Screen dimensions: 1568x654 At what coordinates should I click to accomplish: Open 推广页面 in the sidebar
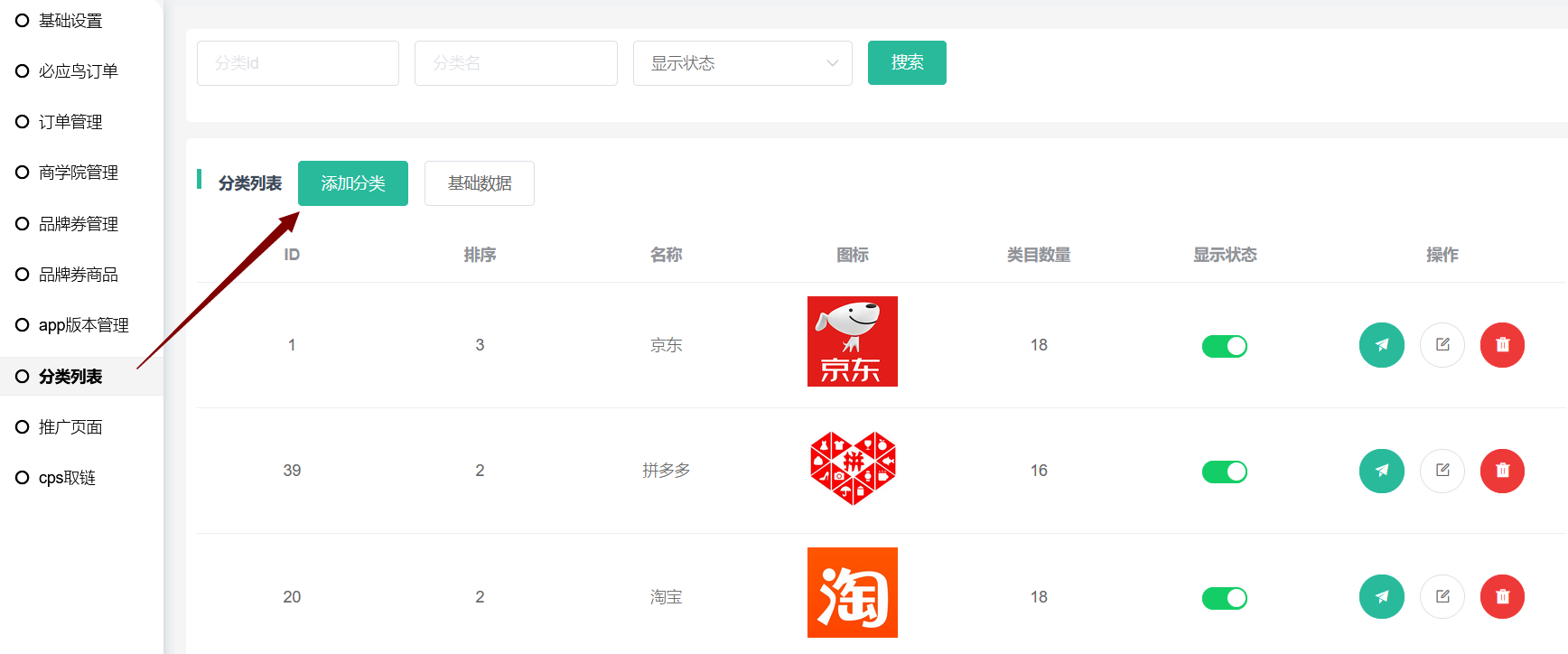70,427
